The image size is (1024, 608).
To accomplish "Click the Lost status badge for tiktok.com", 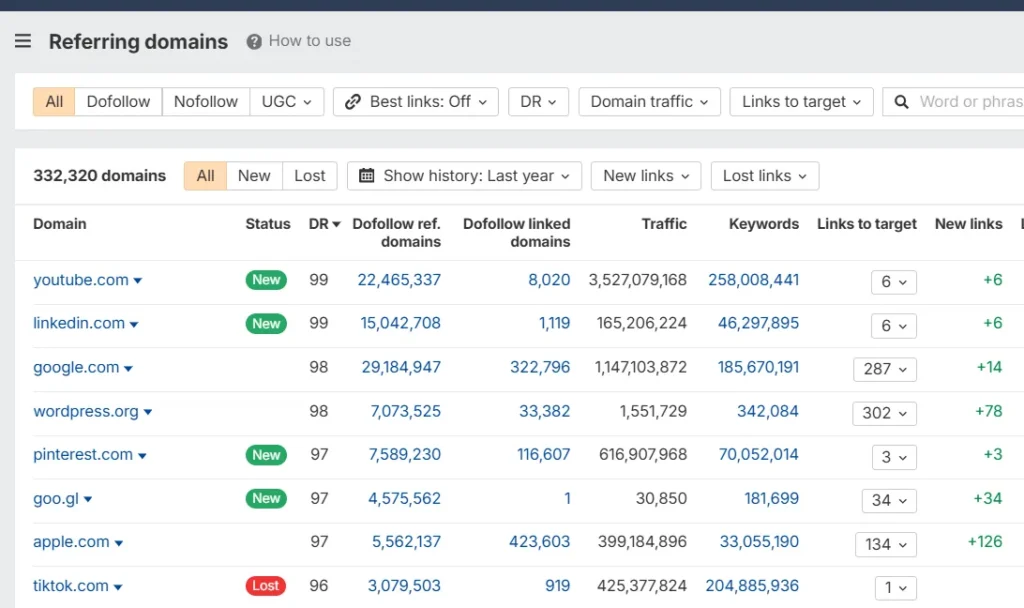I will [x=266, y=586].
